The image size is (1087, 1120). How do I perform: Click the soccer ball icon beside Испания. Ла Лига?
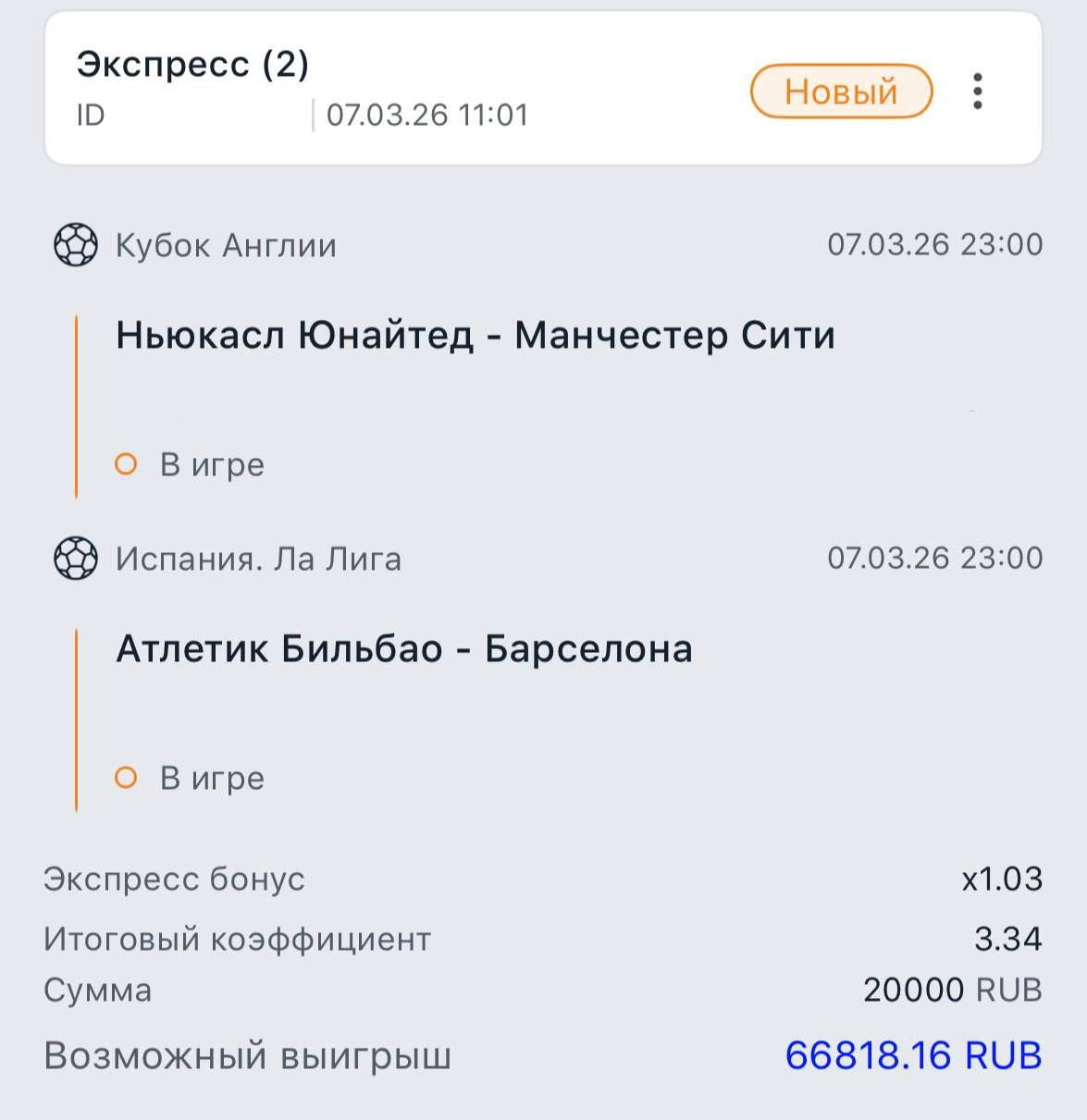tap(75, 559)
